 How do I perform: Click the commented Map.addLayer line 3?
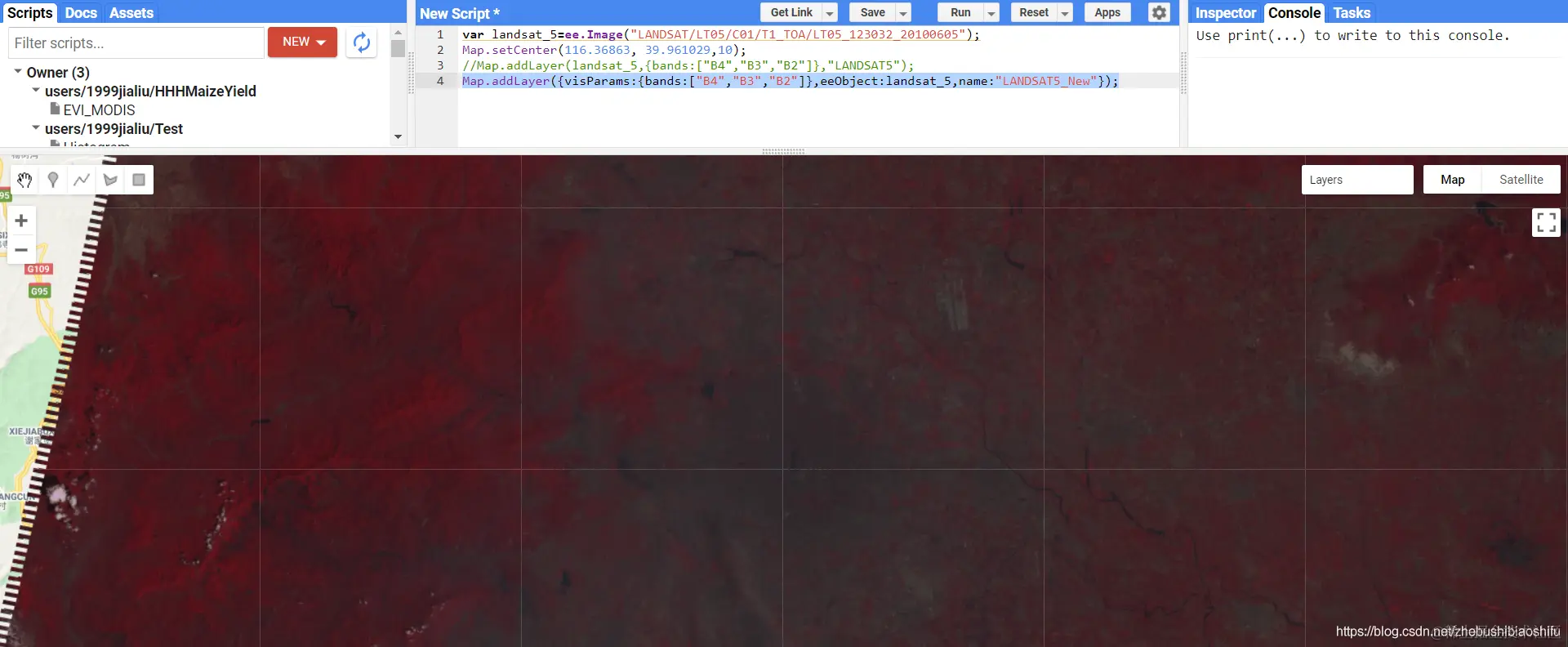(x=688, y=65)
